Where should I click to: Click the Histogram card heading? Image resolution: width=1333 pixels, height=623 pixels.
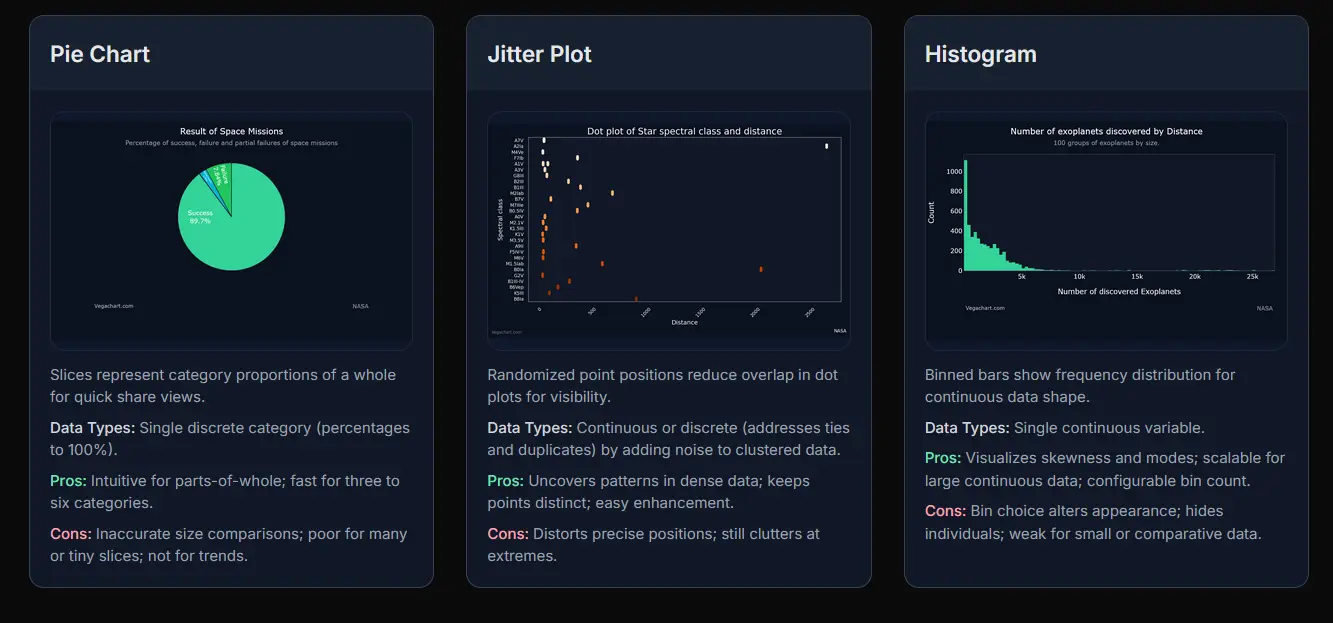980,54
